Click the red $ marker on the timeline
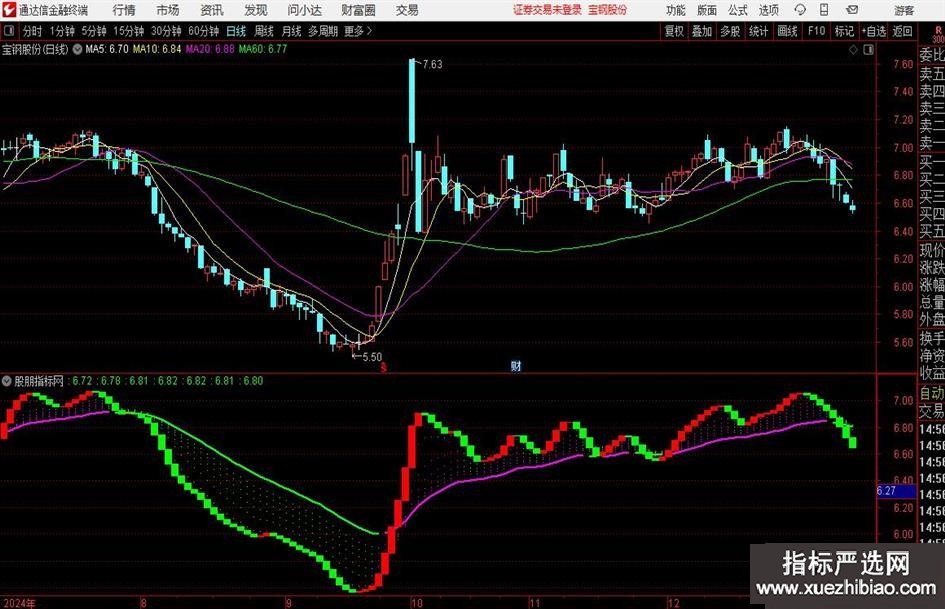Screen dimensions: 945x609 (x=383, y=367)
